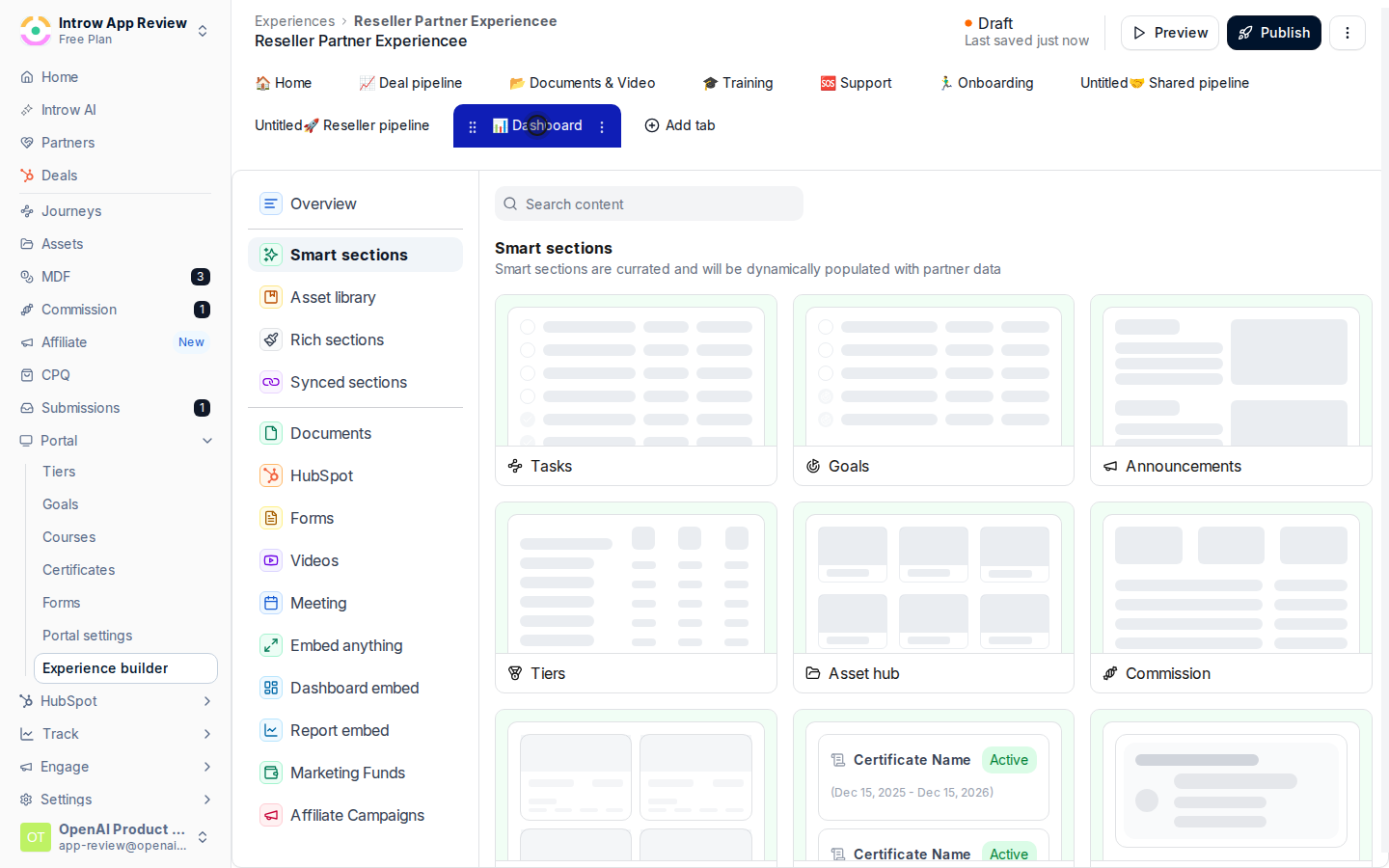
Task: Open Tiers under Portal in sidebar
Action: click(59, 472)
